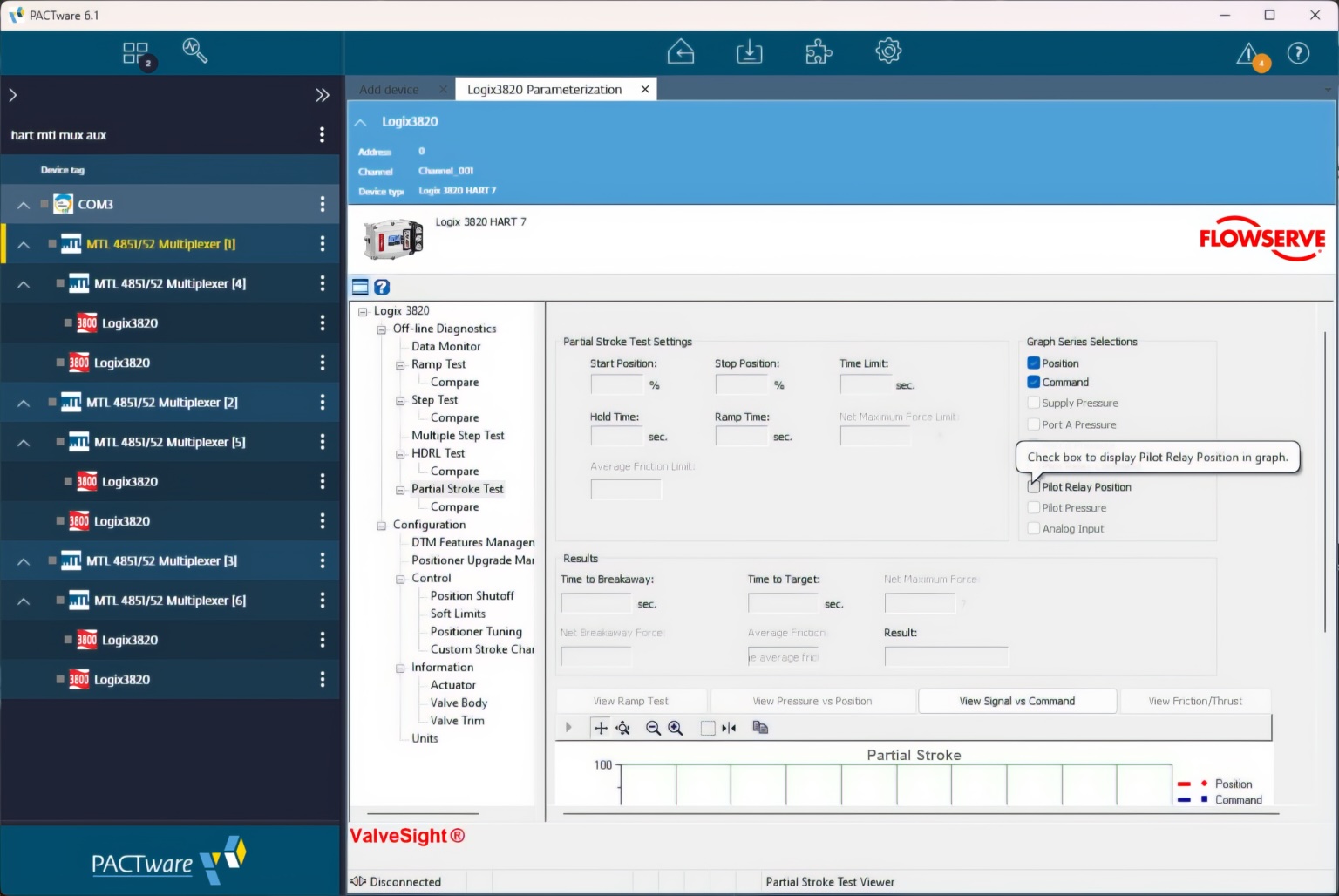Click the Time Limit input field
The image size is (1339, 896).
tap(866, 384)
